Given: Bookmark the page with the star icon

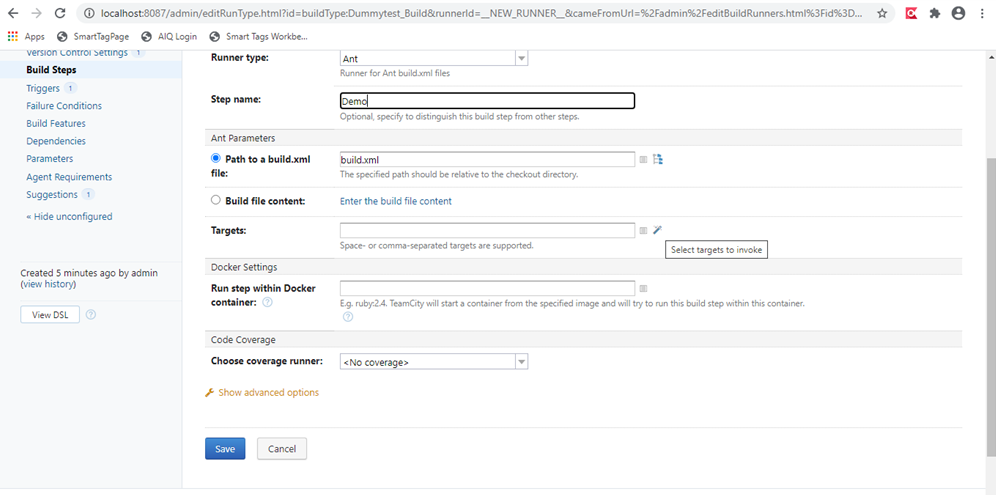Looking at the screenshot, I should coord(882,13).
